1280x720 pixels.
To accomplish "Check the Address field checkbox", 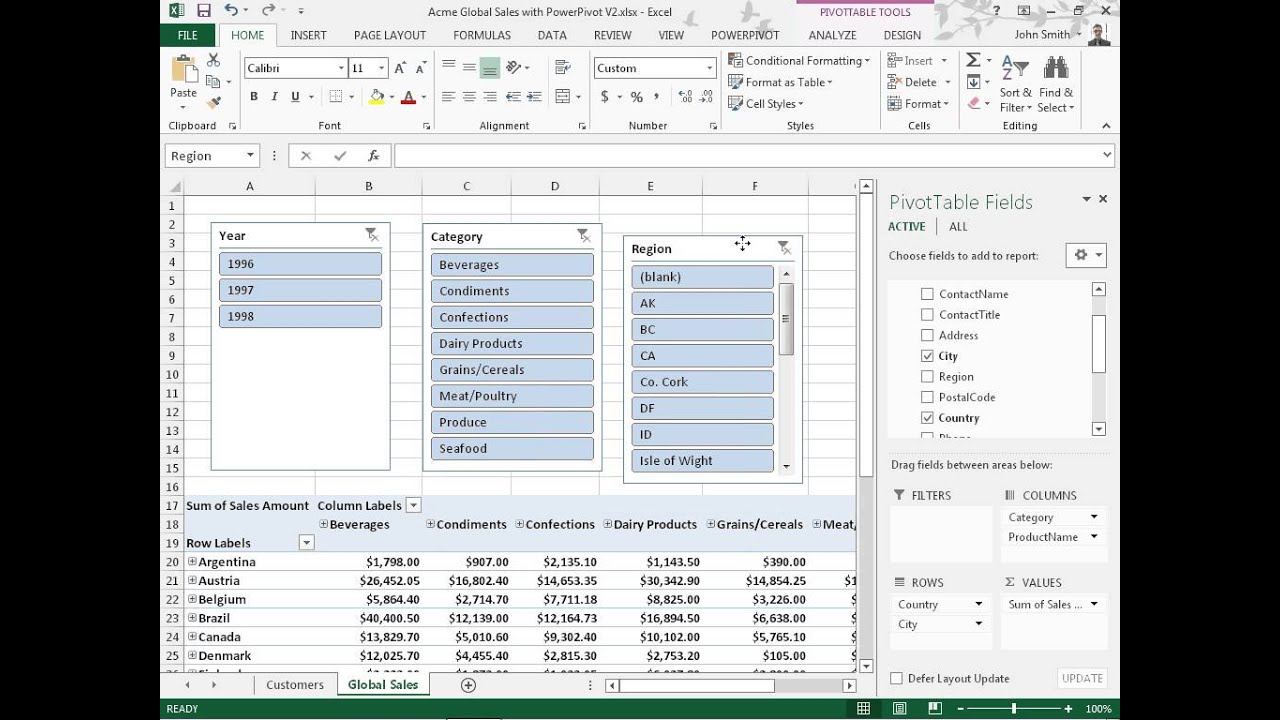I will (x=927, y=335).
